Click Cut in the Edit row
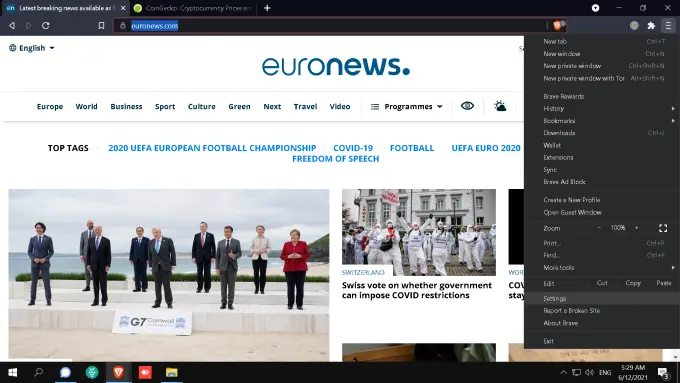This screenshot has width=680, height=383. click(602, 283)
